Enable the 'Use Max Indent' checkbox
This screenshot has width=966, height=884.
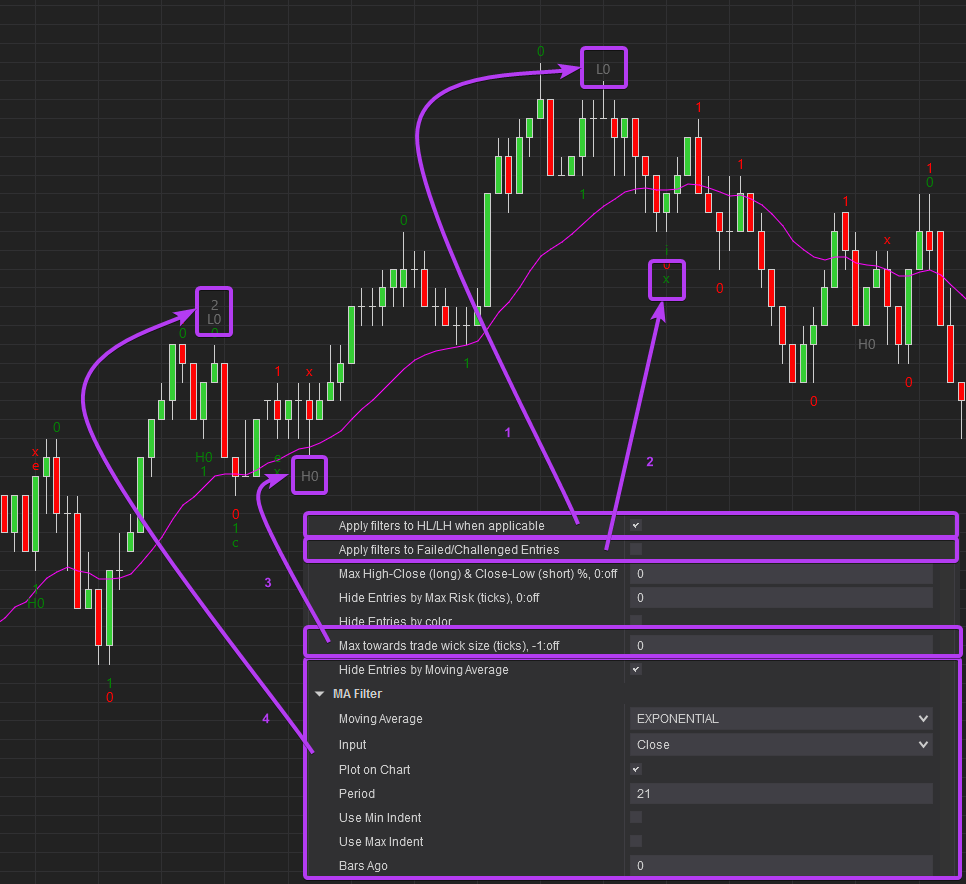pos(636,841)
